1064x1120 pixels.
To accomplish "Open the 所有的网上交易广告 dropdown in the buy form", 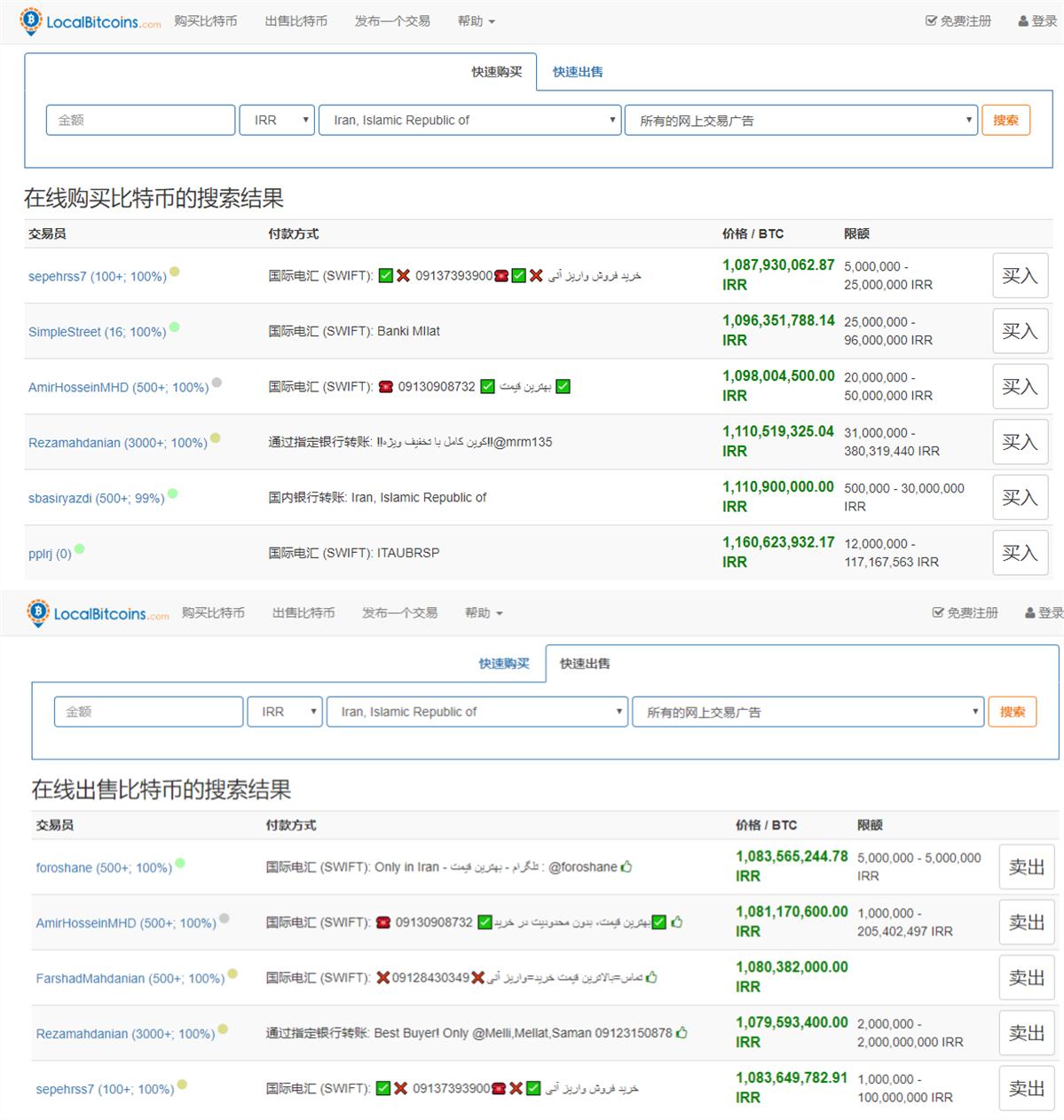I will coord(801,121).
